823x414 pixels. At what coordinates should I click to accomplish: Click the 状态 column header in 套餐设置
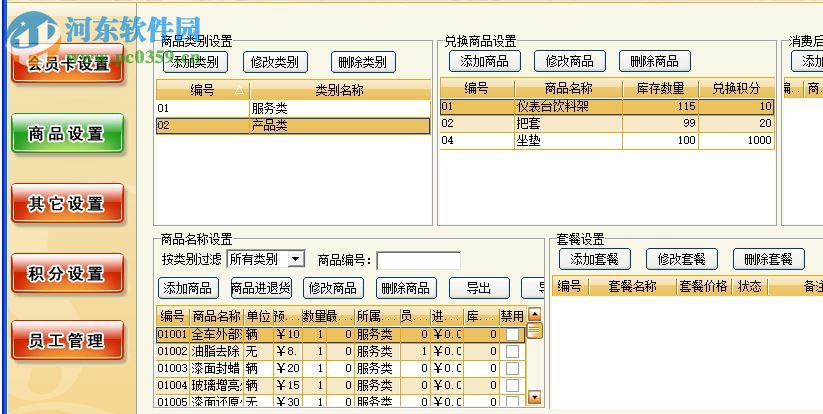(x=749, y=286)
